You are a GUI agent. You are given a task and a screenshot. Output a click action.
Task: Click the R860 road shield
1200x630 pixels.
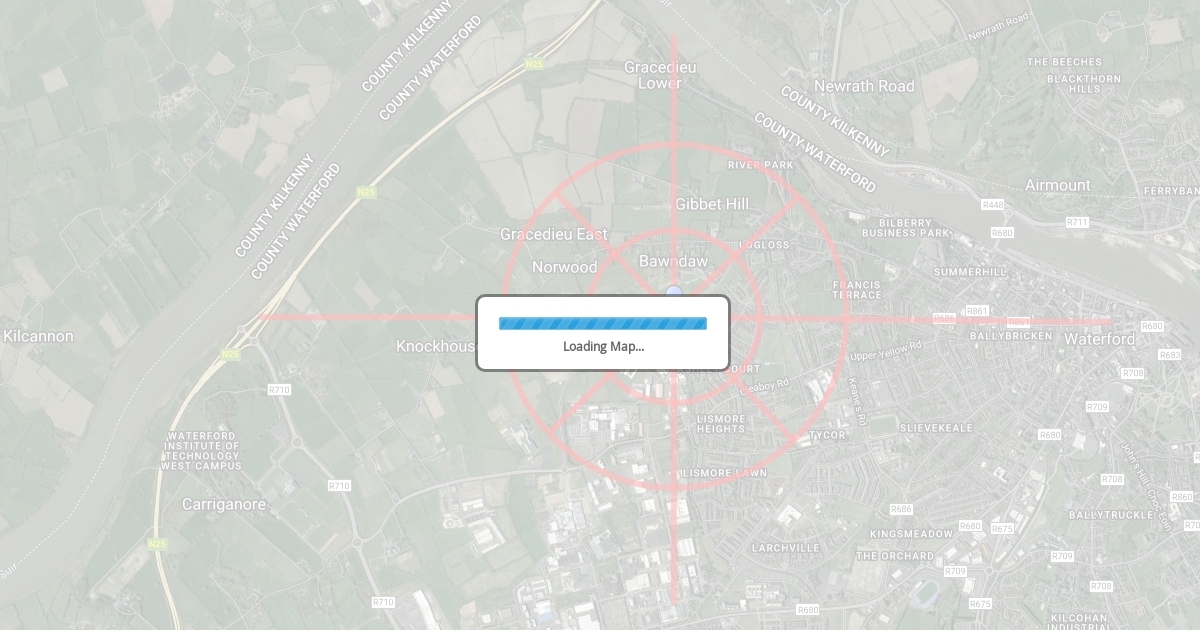point(1182,497)
